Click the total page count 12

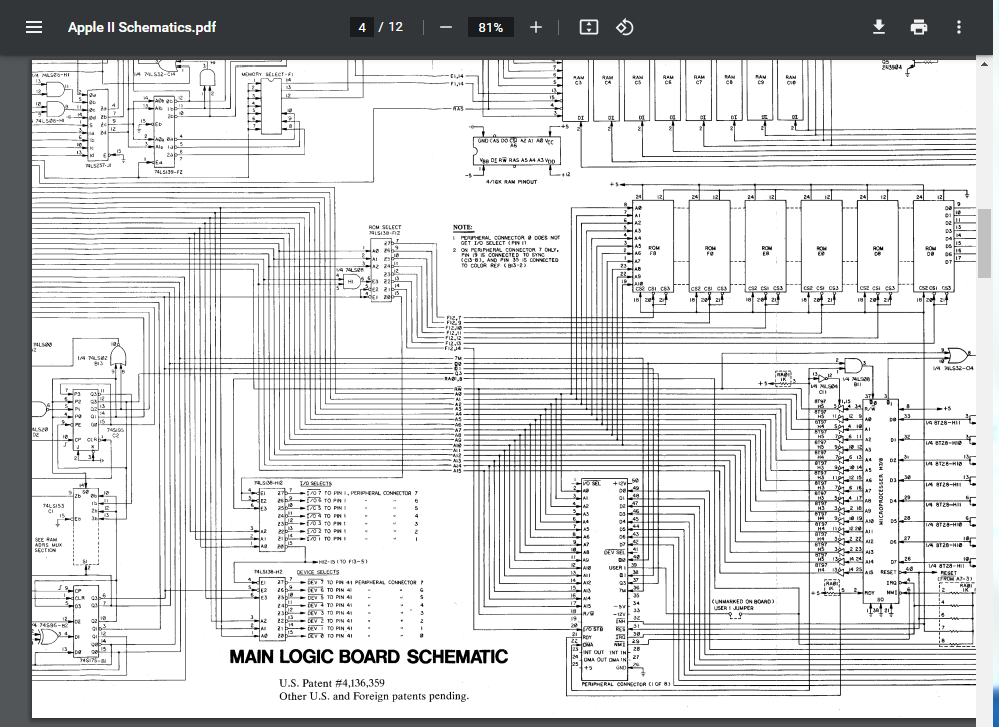point(396,27)
